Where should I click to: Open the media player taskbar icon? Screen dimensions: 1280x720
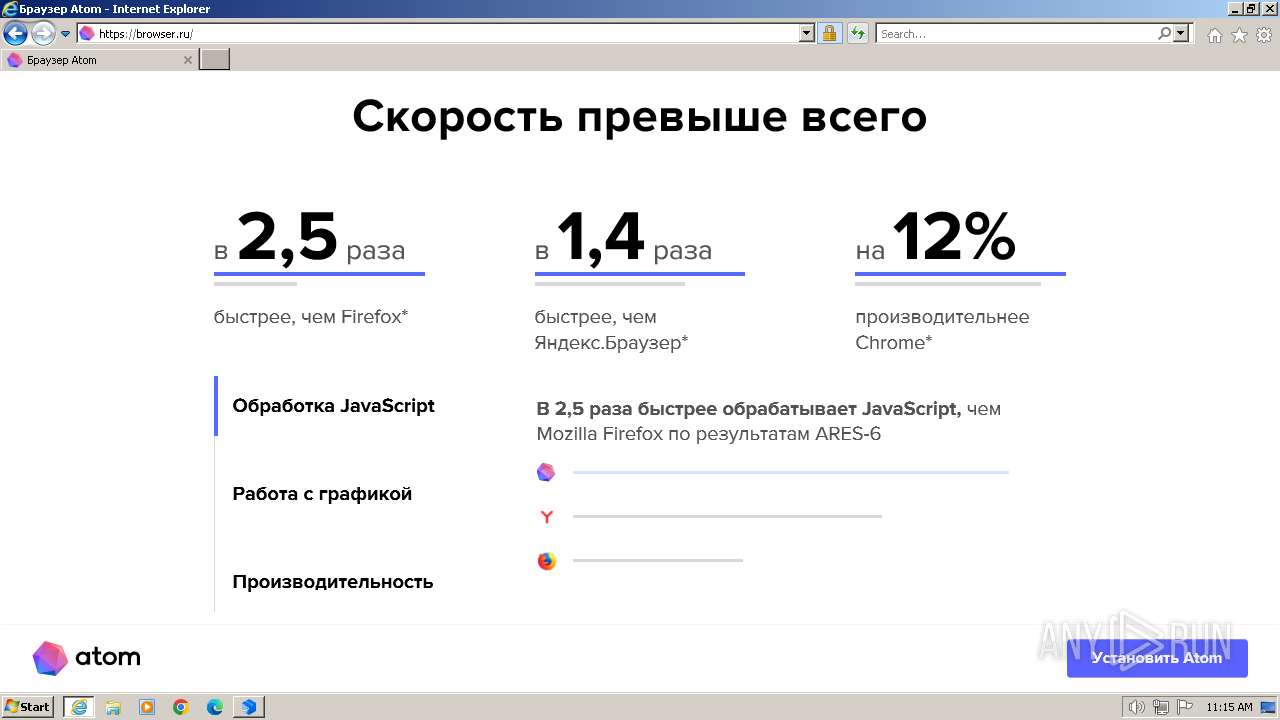pyautogui.click(x=147, y=707)
